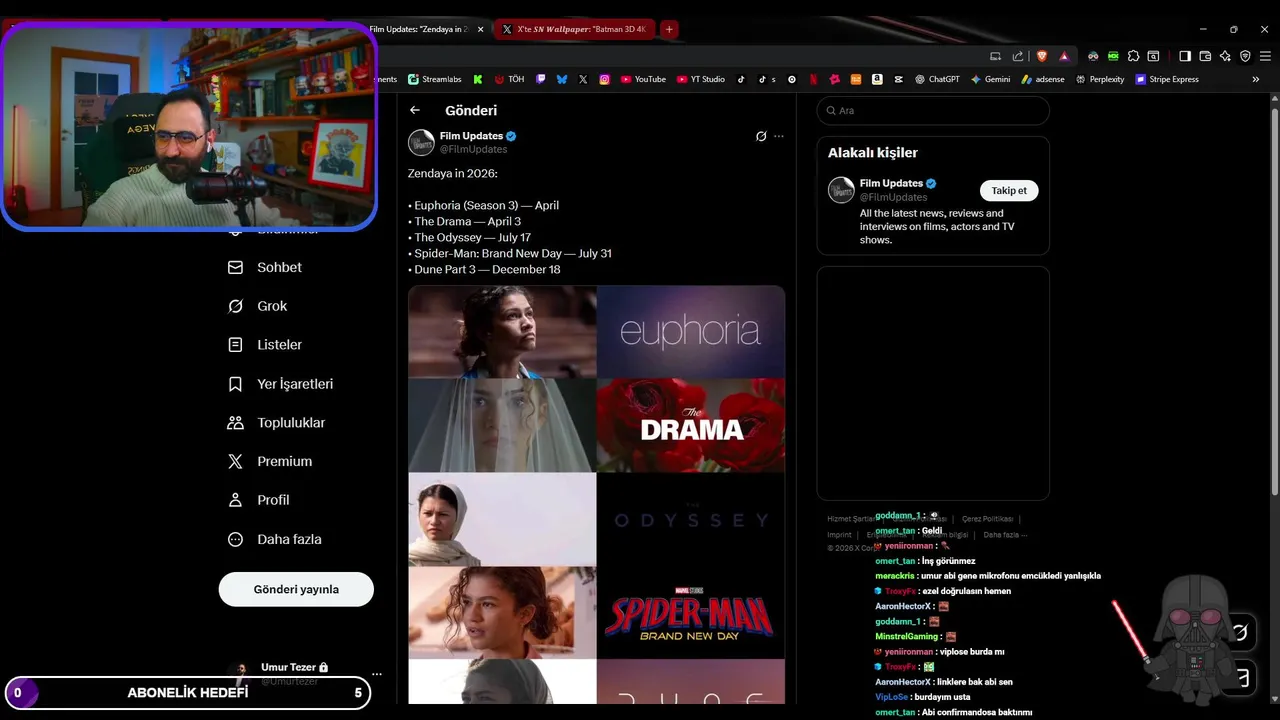Image resolution: width=1280 pixels, height=720 pixels.
Task: Open the Daha fazla footer link
Action: point(1005,535)
